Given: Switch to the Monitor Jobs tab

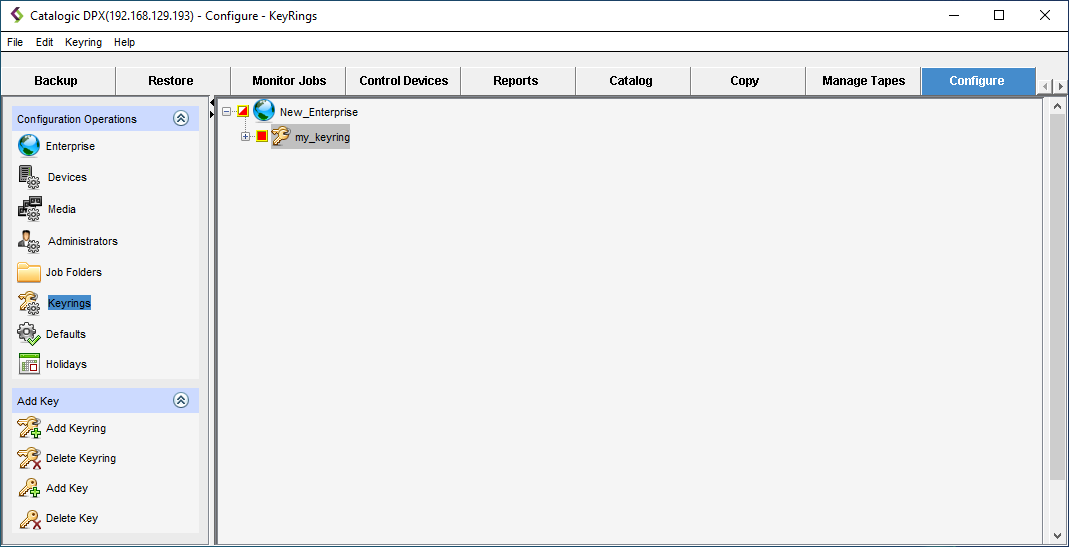Looking at the screenshot, I should (x=289, y=81).
